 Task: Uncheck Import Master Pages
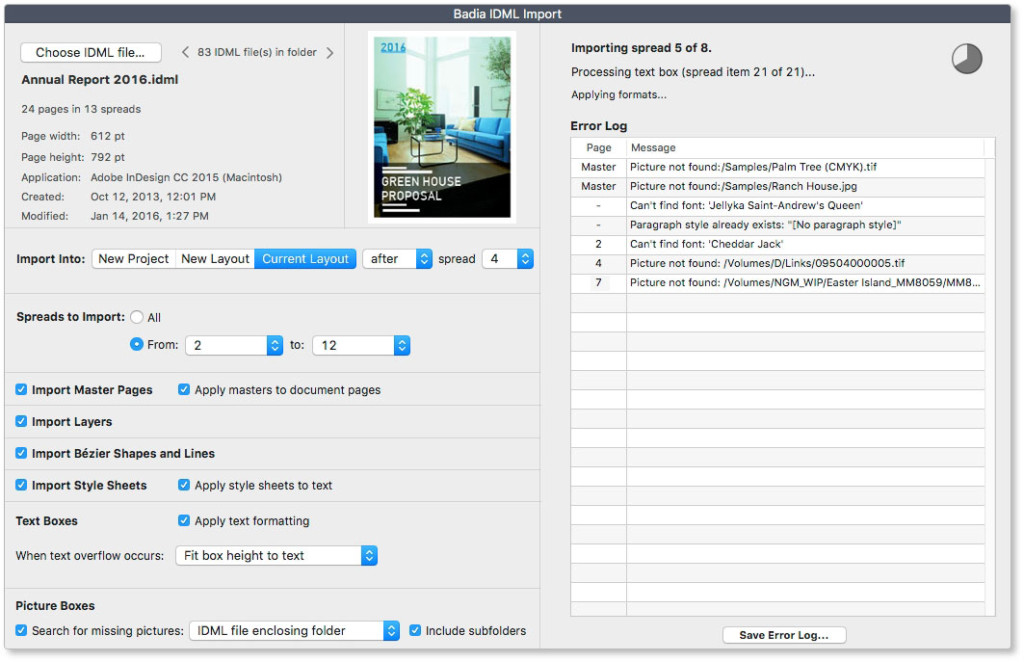(21, 390)
